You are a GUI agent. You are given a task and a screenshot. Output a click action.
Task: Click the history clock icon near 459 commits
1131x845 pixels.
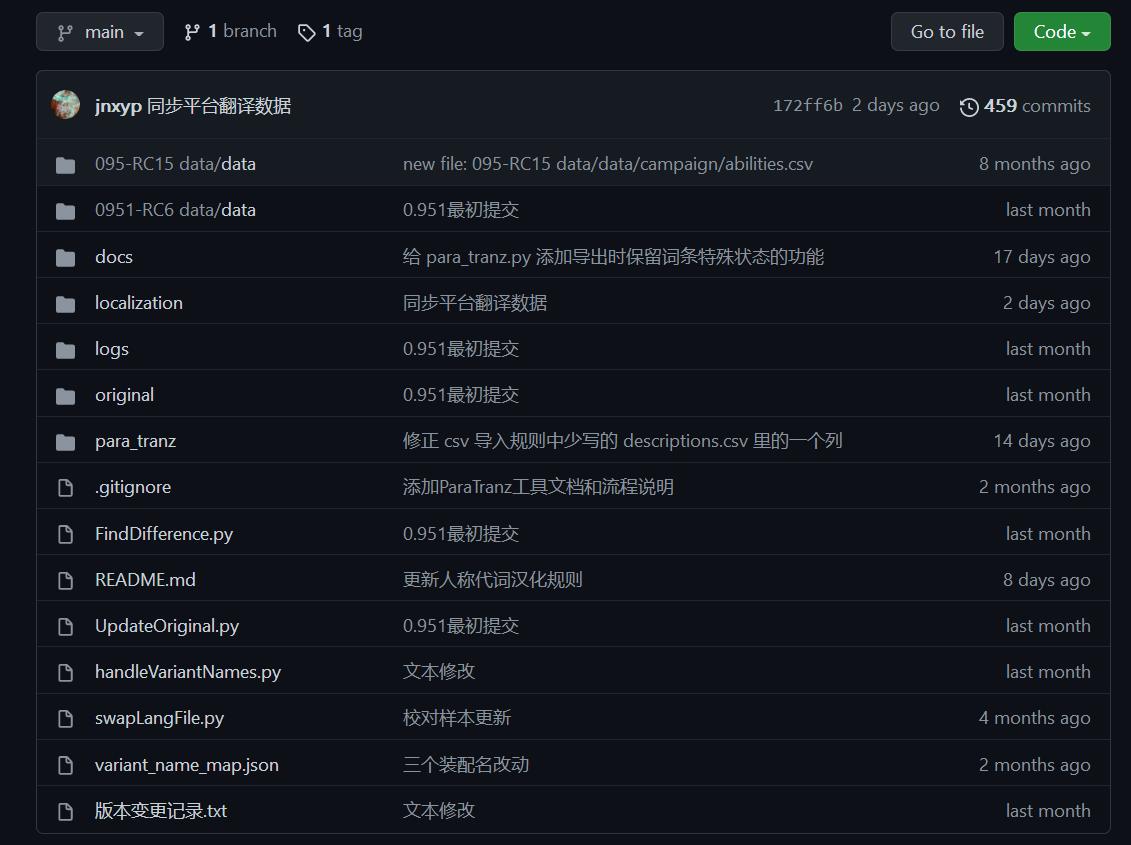[x=968, y=106]
